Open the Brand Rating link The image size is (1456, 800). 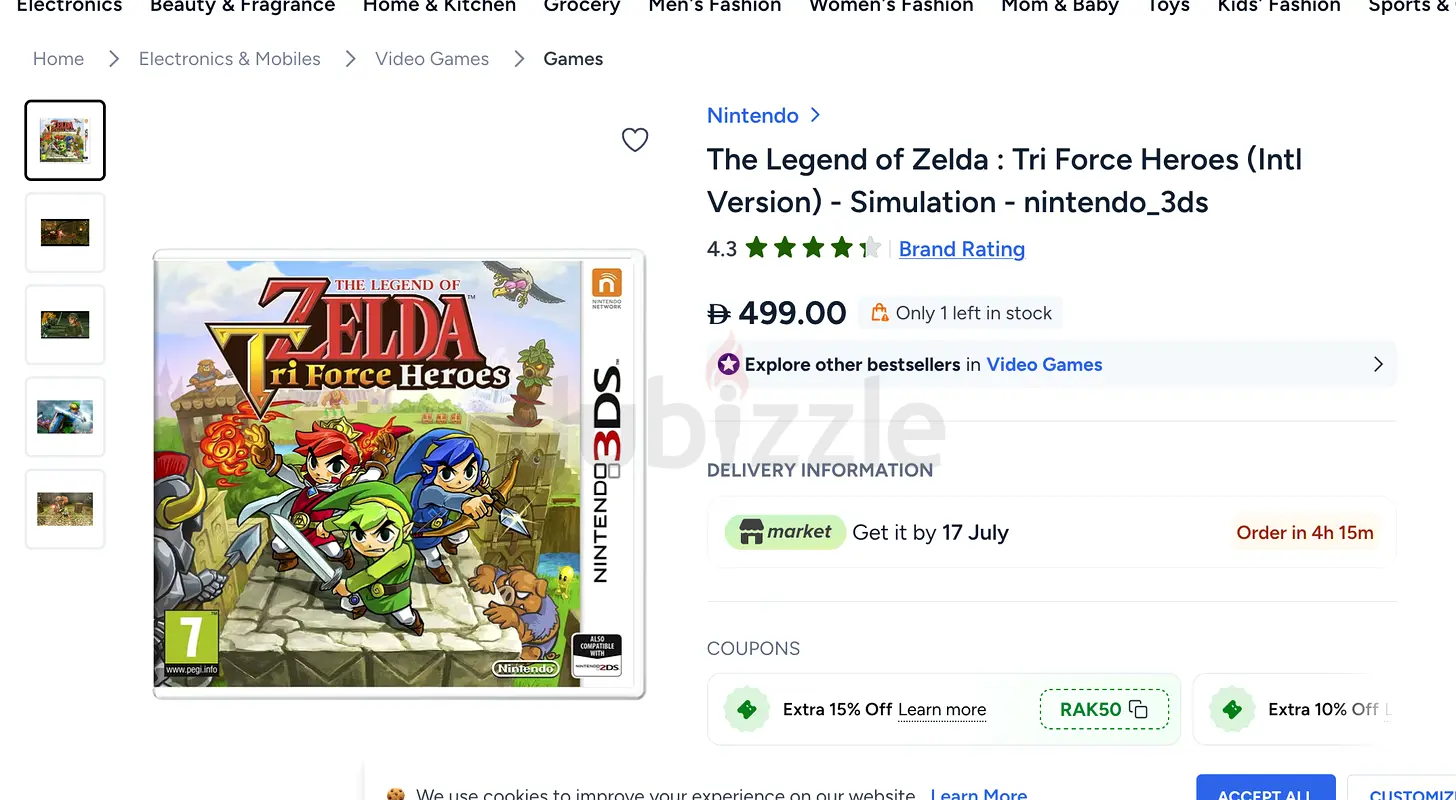coord(962,249)
